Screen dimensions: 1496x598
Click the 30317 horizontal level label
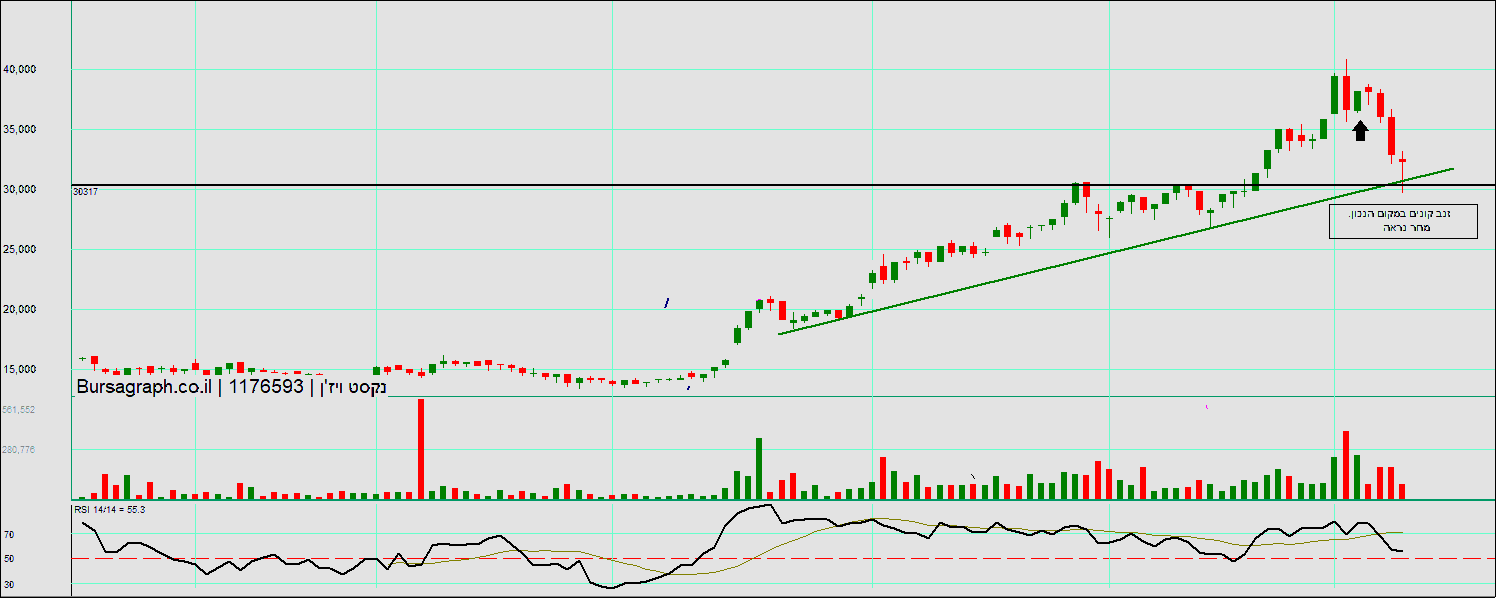pyautogui.click(x=85, y=191)
